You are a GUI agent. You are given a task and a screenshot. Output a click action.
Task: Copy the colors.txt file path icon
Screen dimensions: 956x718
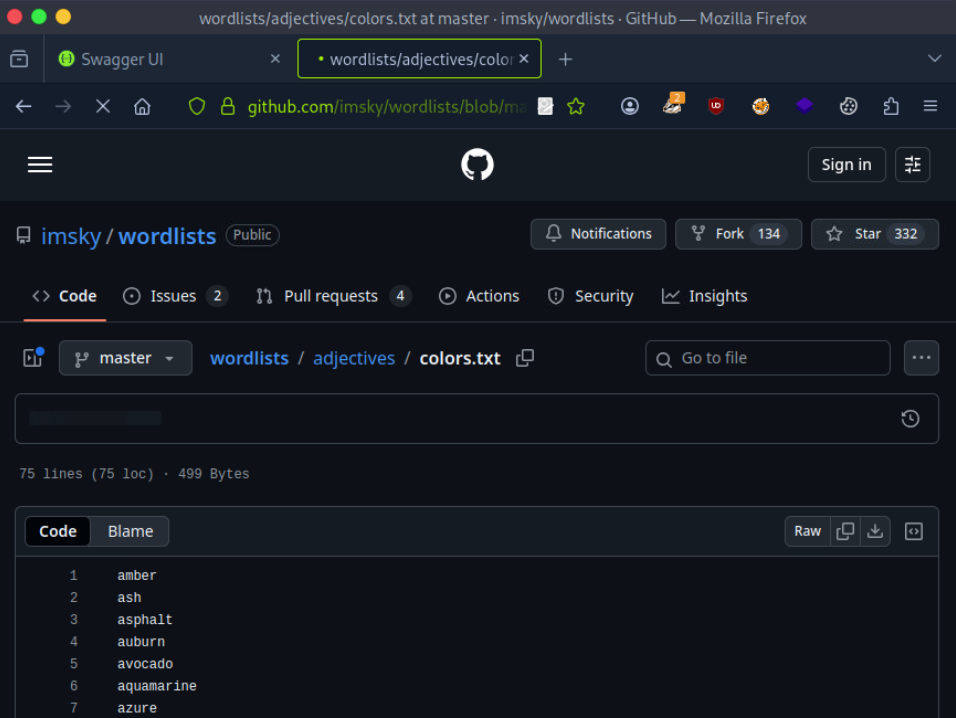pos(525,358)
